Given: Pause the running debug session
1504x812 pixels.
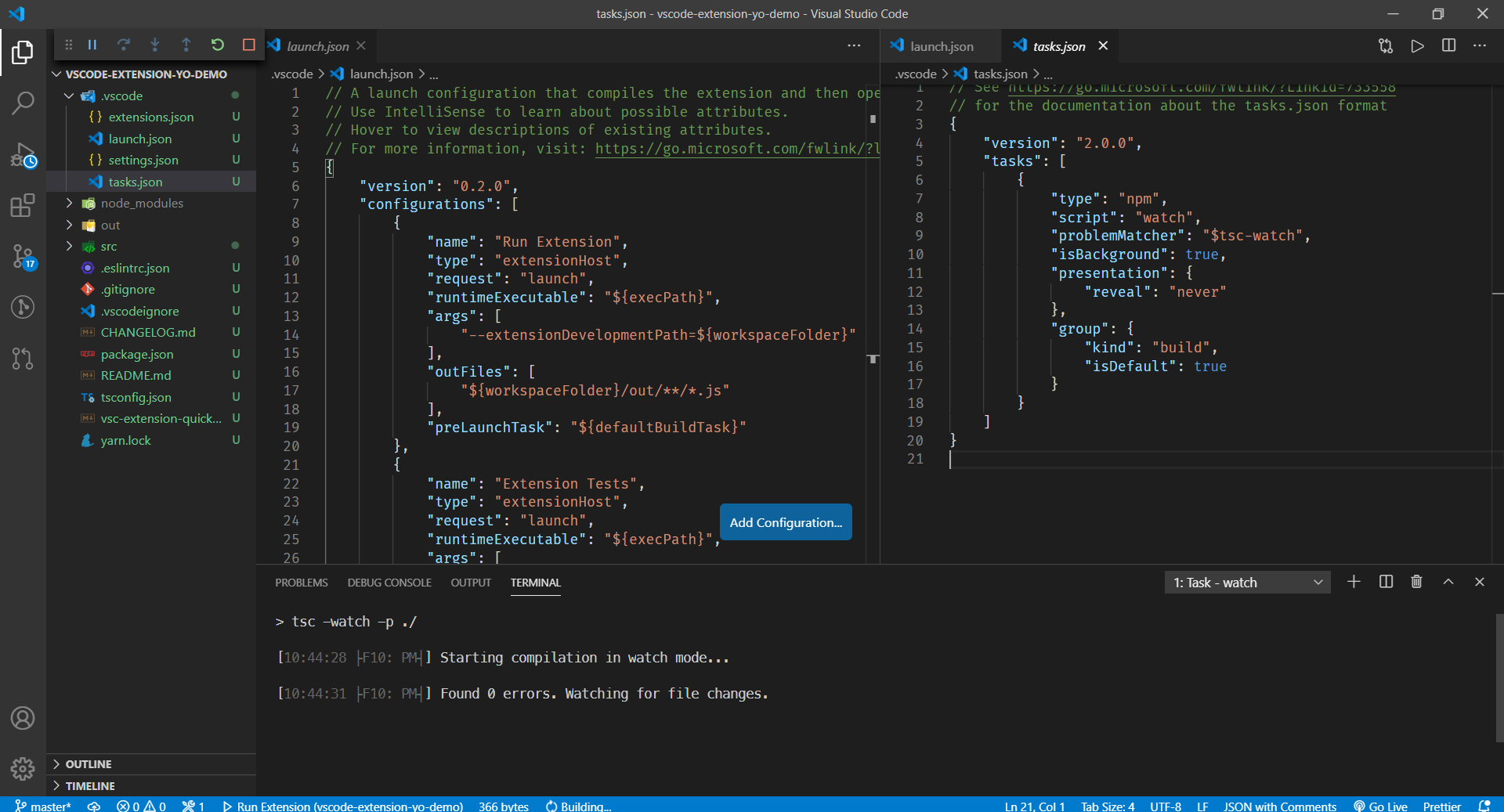Looking at the screenshot, I should tap(92, 45).
